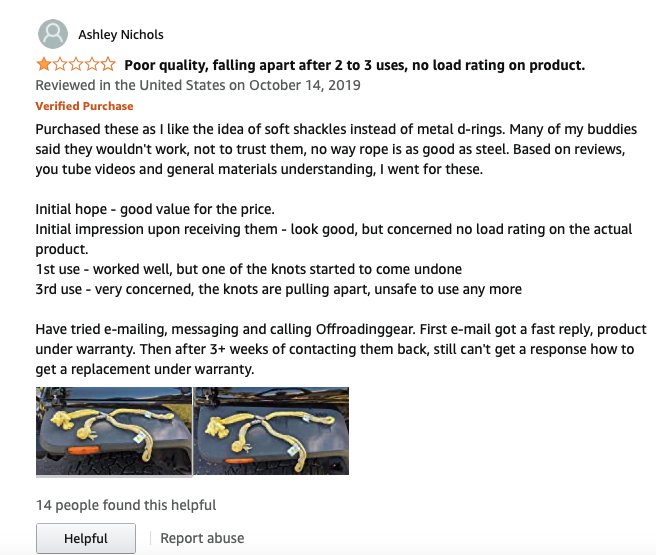
Task: Click the fifth empty rating star
Action: (x=108, y=64)
